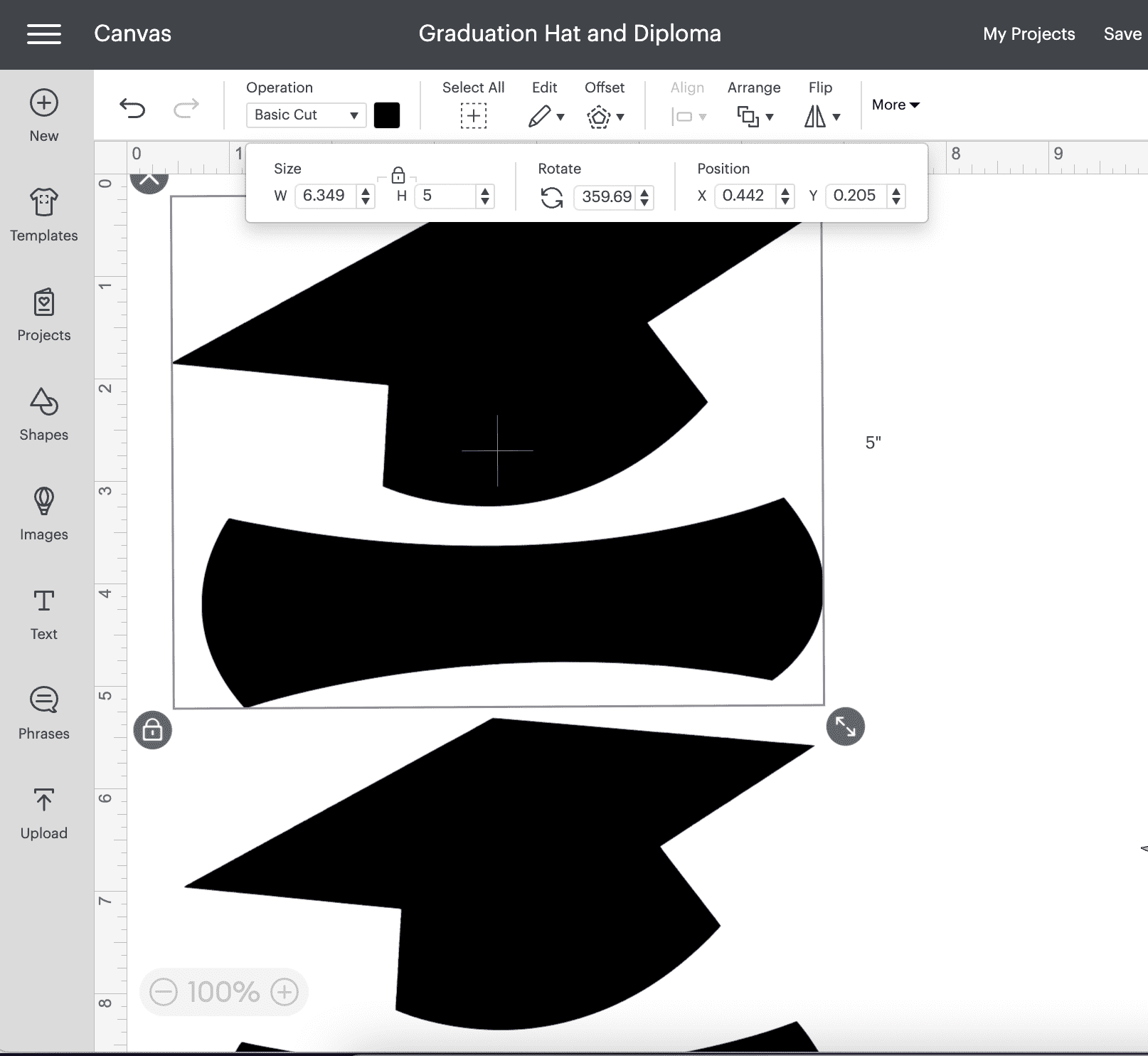
Task: Click the Height input field
Action: tap(445, 196)
